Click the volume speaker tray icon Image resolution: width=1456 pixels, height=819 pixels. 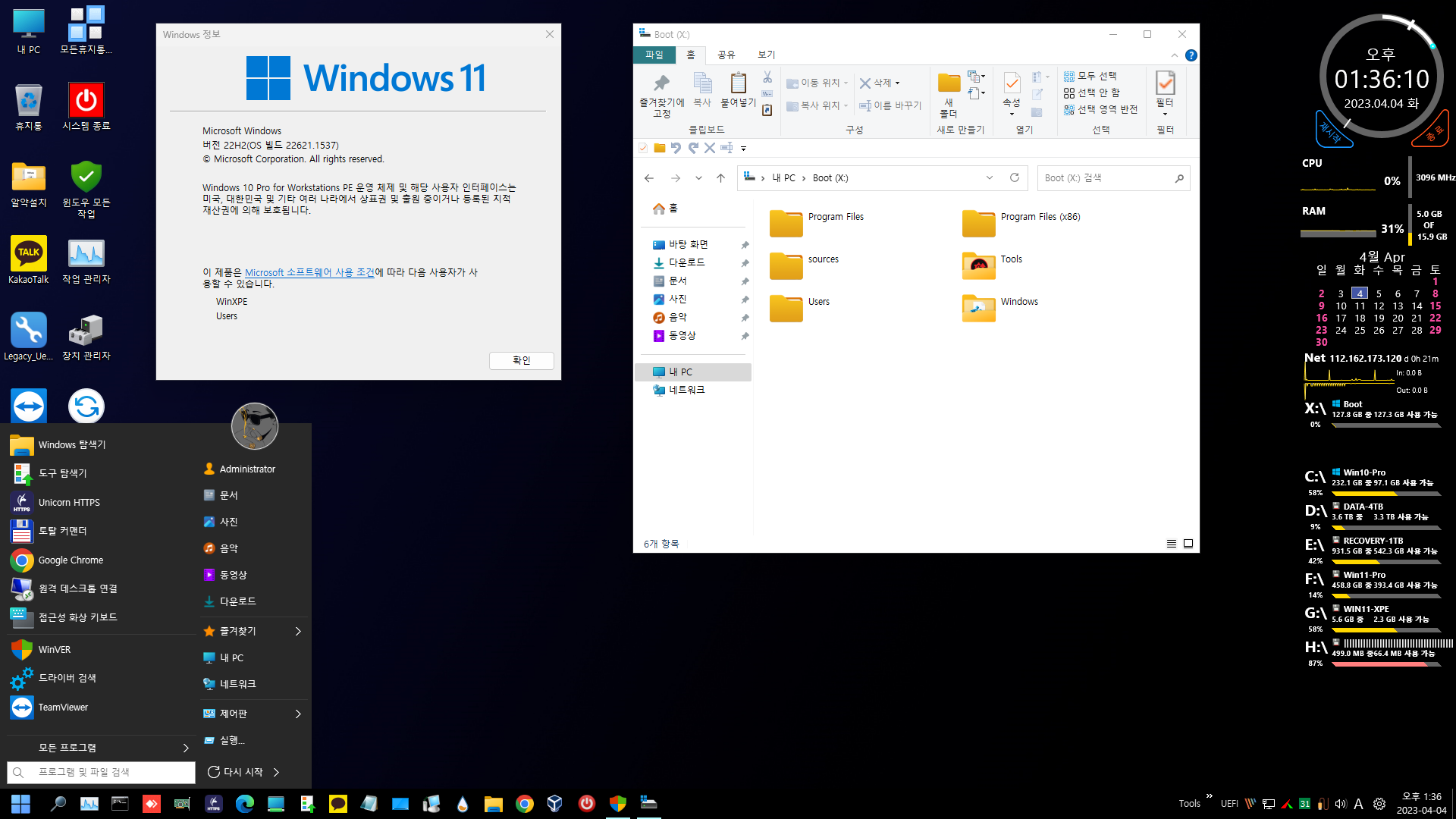[1340, 804]
